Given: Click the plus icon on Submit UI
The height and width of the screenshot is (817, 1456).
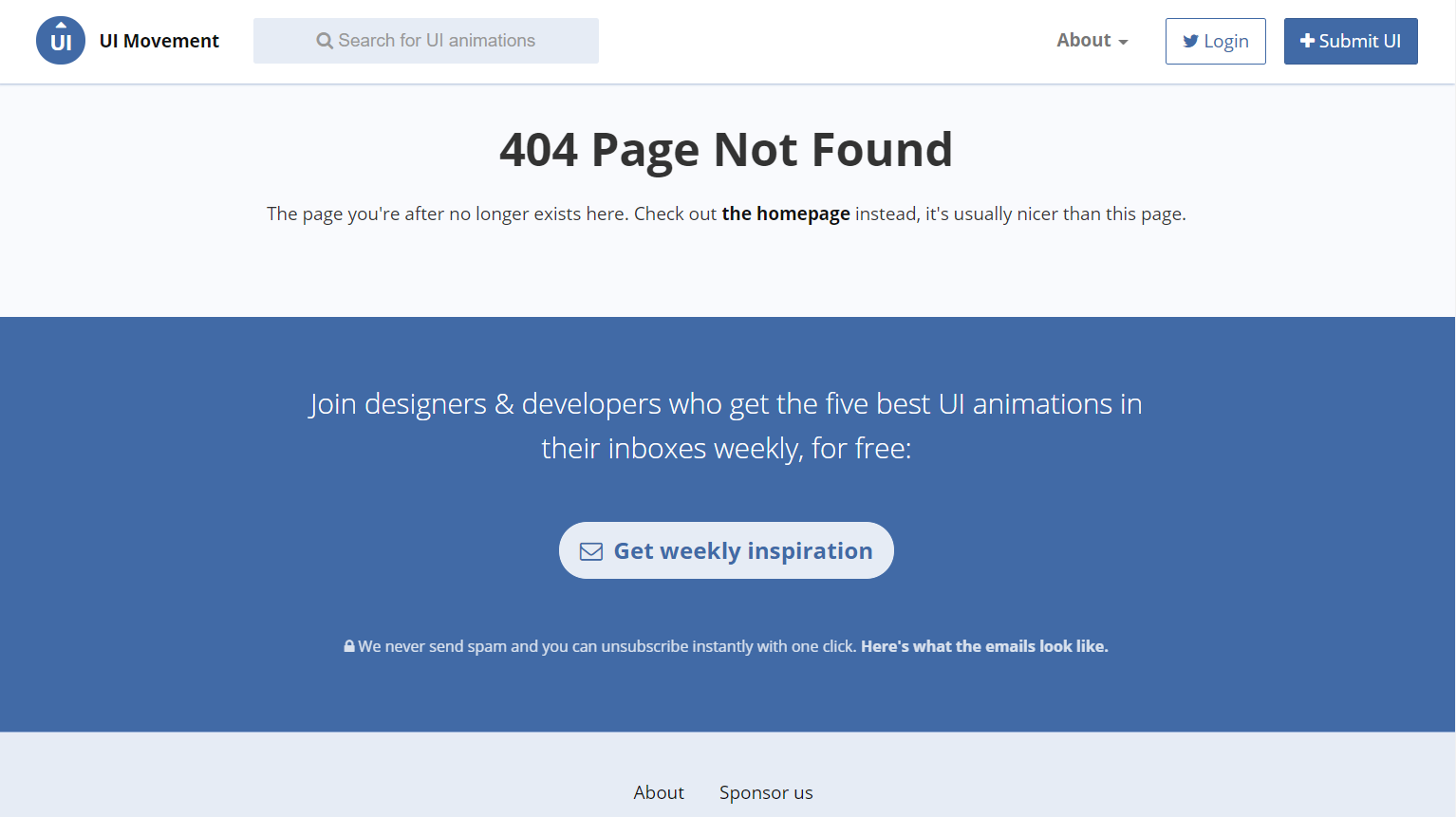Looking at the screenshot, I should pyautogui.click(x=1307, y=41).
